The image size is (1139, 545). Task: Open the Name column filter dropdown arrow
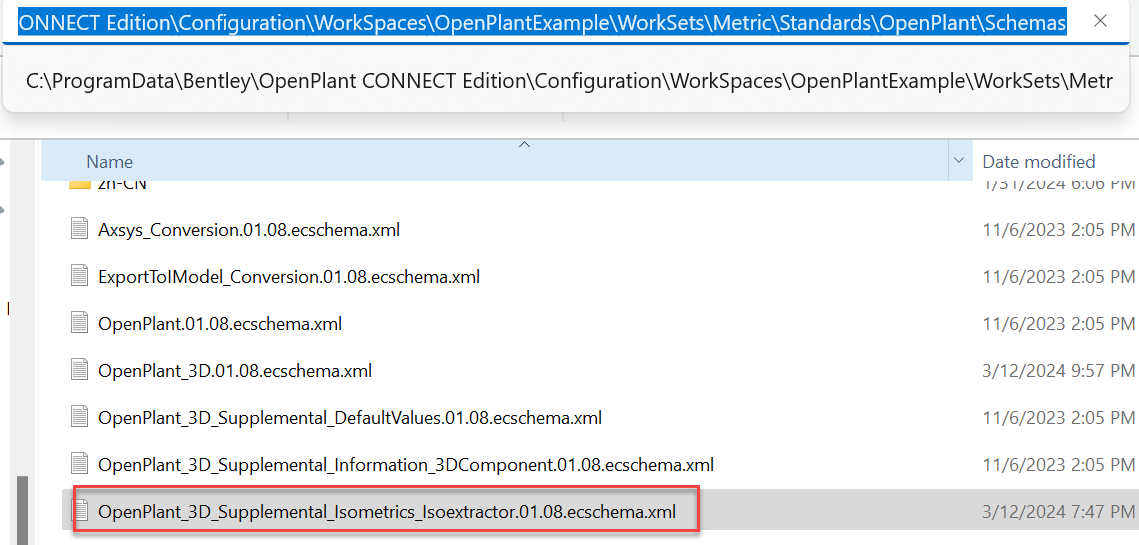click(959, 161)
